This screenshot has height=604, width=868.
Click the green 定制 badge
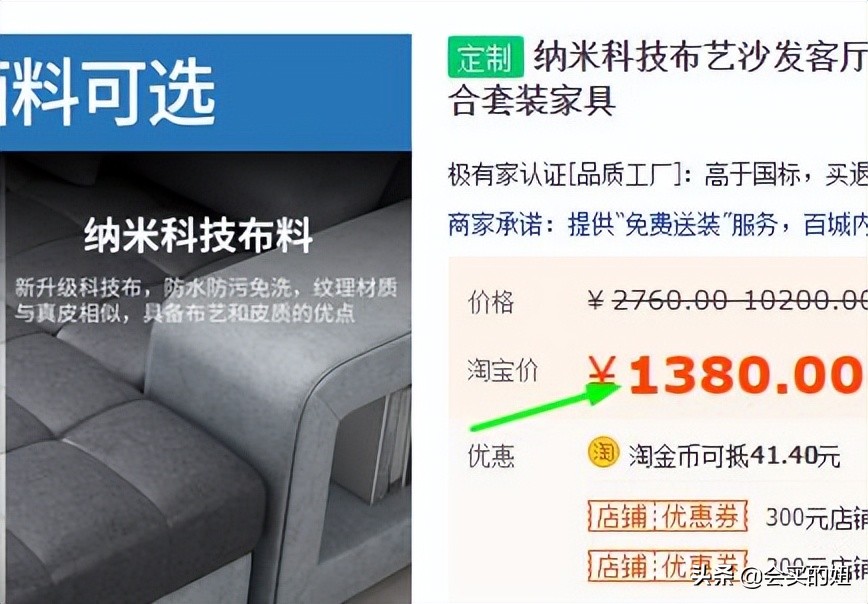pyautogui.click(x=485, y=56)
